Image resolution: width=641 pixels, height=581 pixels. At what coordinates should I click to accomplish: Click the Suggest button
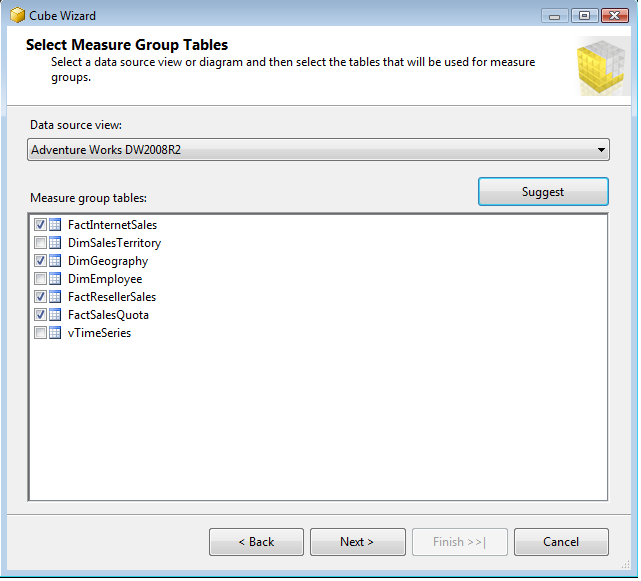tap(543, 191)
